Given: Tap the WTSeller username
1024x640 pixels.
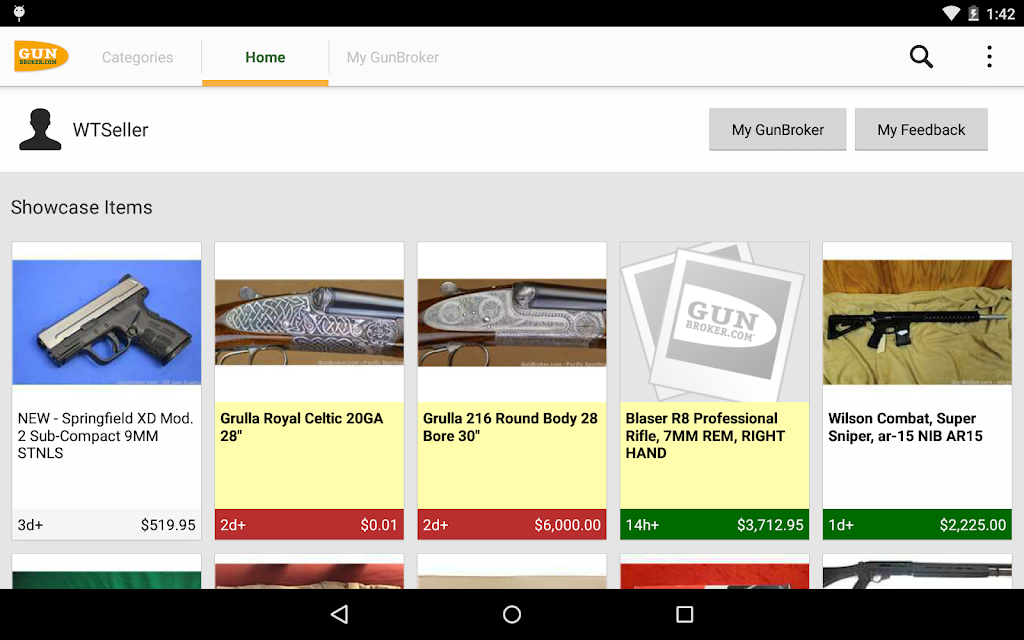Looking at the screenshot, I should pyautogui.click(x=110, y=130).
